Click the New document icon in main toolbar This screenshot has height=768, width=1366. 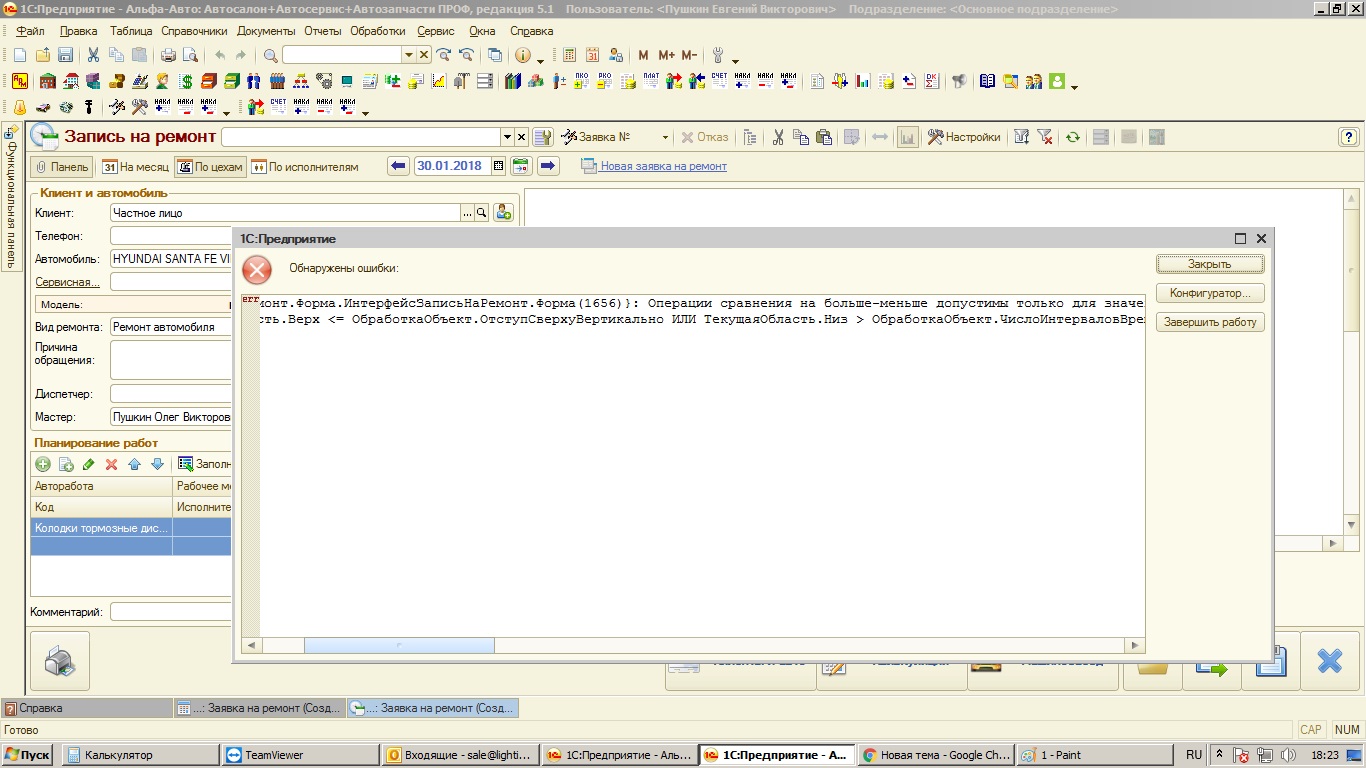[19, 55]
